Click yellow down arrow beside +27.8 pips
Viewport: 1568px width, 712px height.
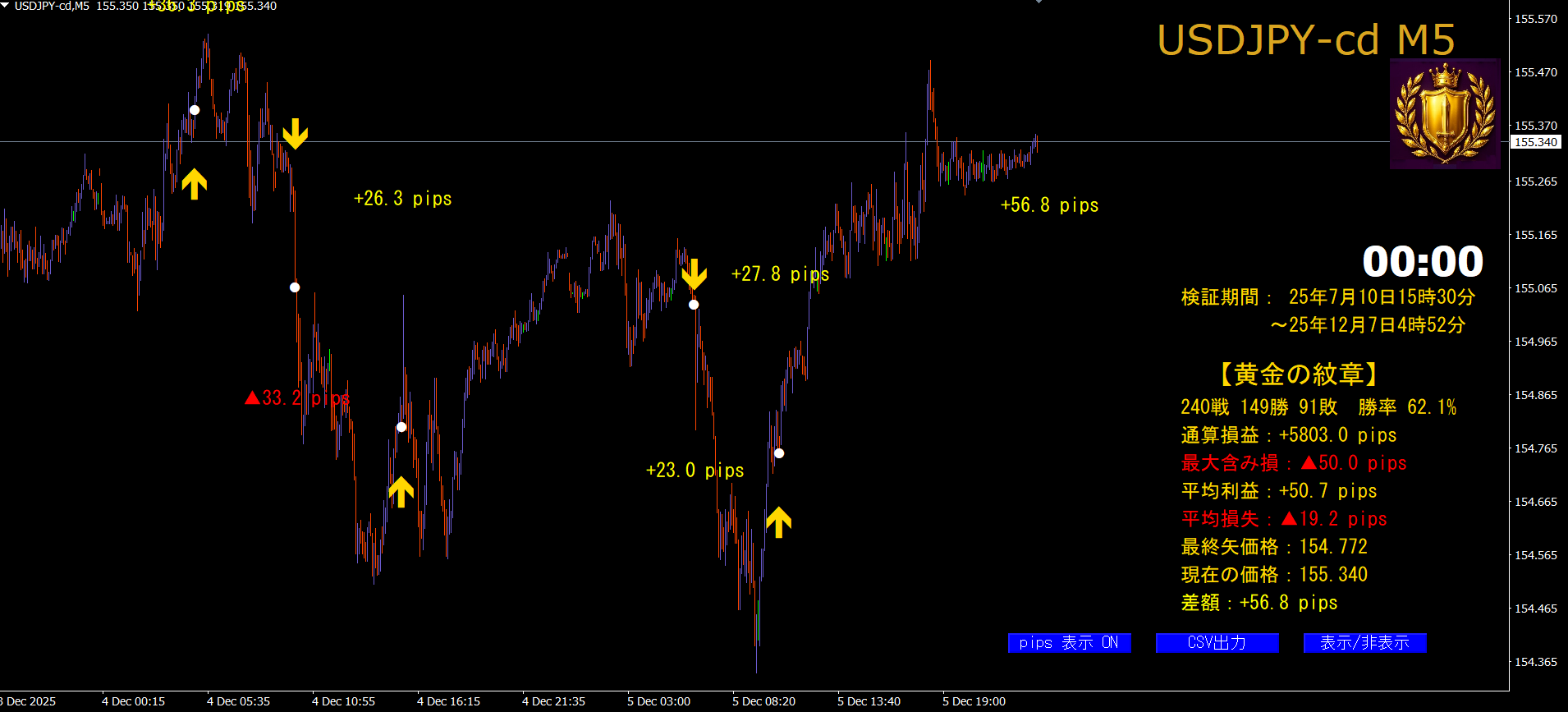(694, 274)
